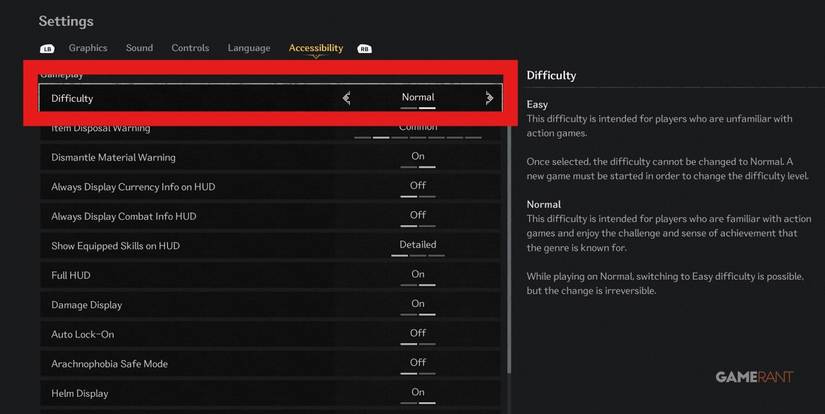Click the settings list vertical scrollbar
Viewport: 825px width, 414px height.
pyautogui.click(x=509, y=250)
